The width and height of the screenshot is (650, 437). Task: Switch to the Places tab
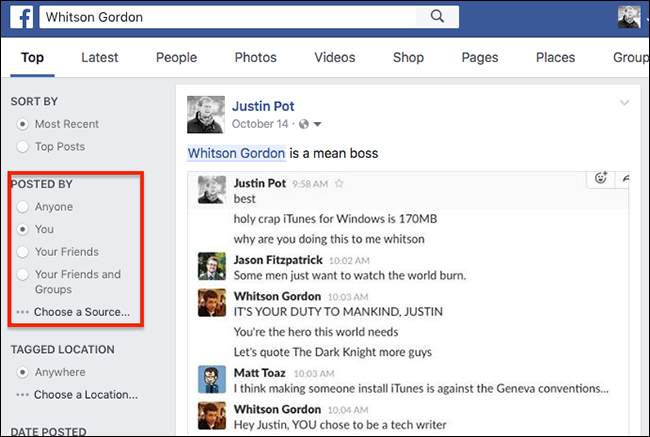(x=555, y=57)
